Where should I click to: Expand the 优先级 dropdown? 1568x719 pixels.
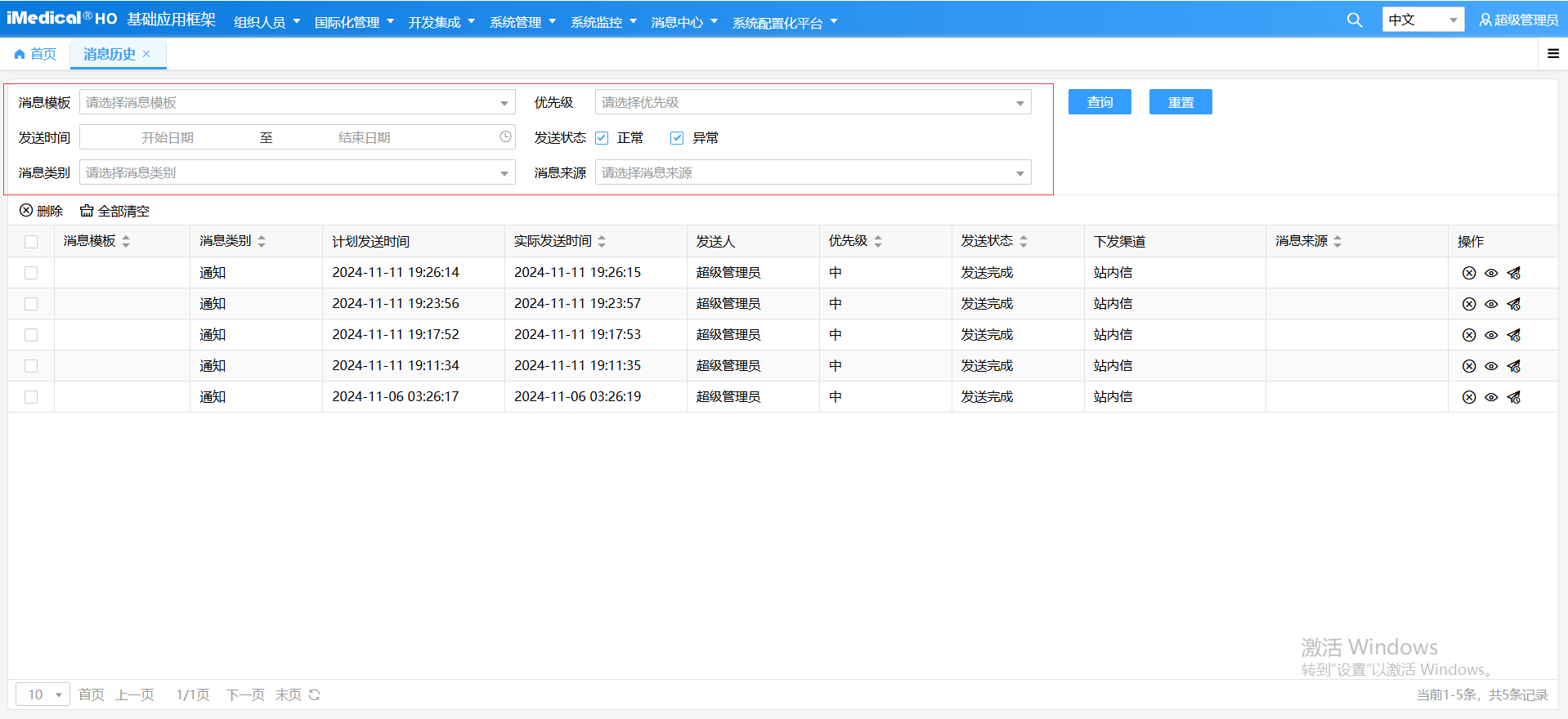813,103
